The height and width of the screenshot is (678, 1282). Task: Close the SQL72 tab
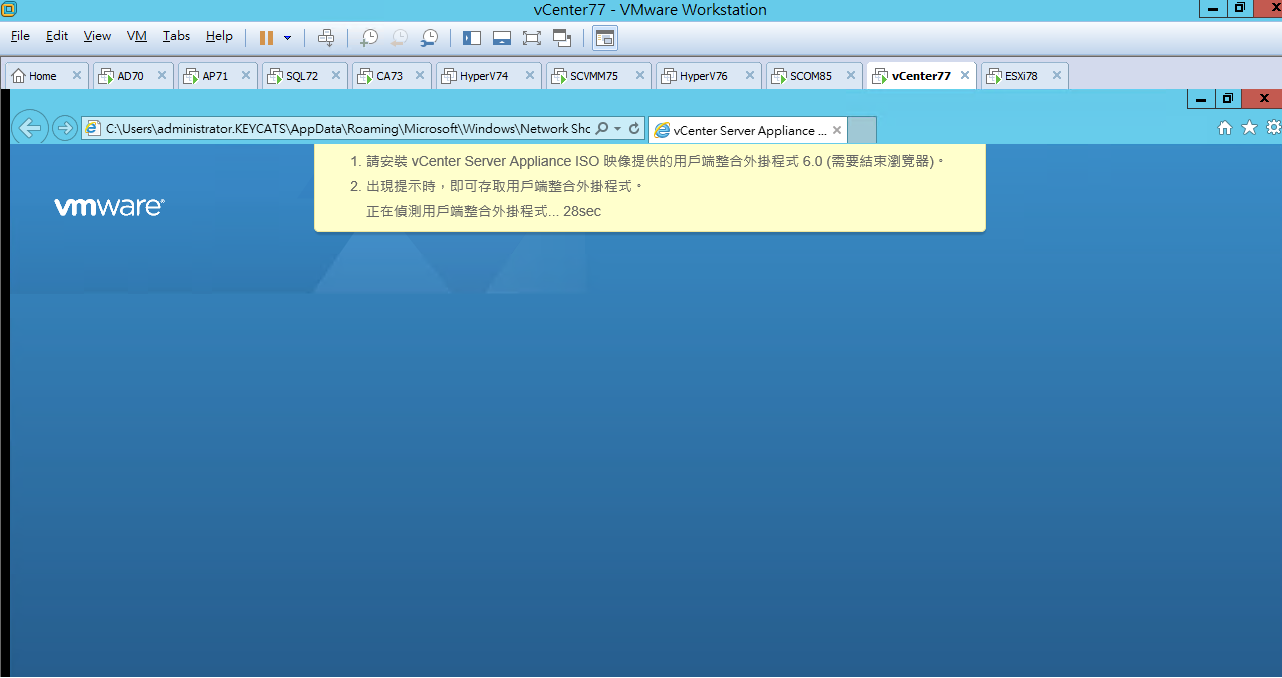click(x=336, y=75)
